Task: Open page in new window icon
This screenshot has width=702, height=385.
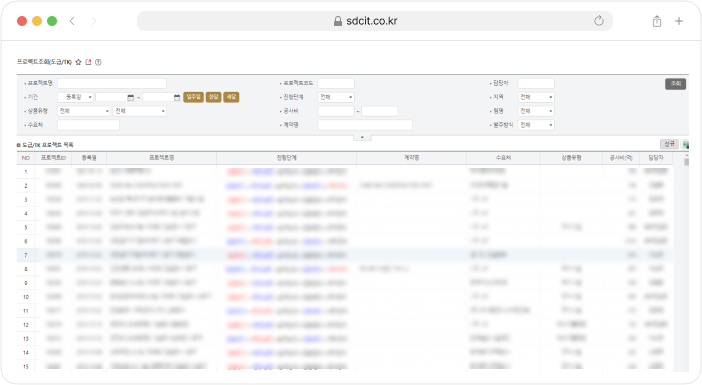Action: pos(88,62)
